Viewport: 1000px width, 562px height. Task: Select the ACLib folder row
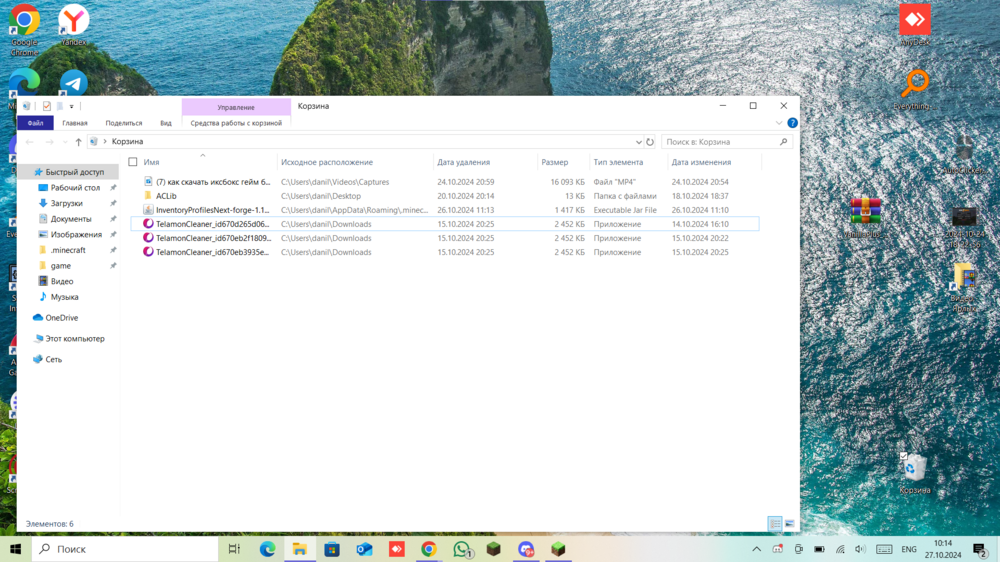click(445, 196)
